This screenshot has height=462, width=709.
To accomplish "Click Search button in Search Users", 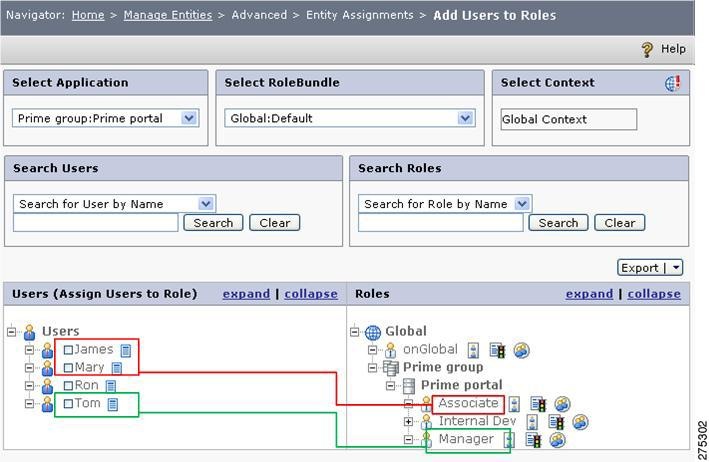I will pos(213,223).
